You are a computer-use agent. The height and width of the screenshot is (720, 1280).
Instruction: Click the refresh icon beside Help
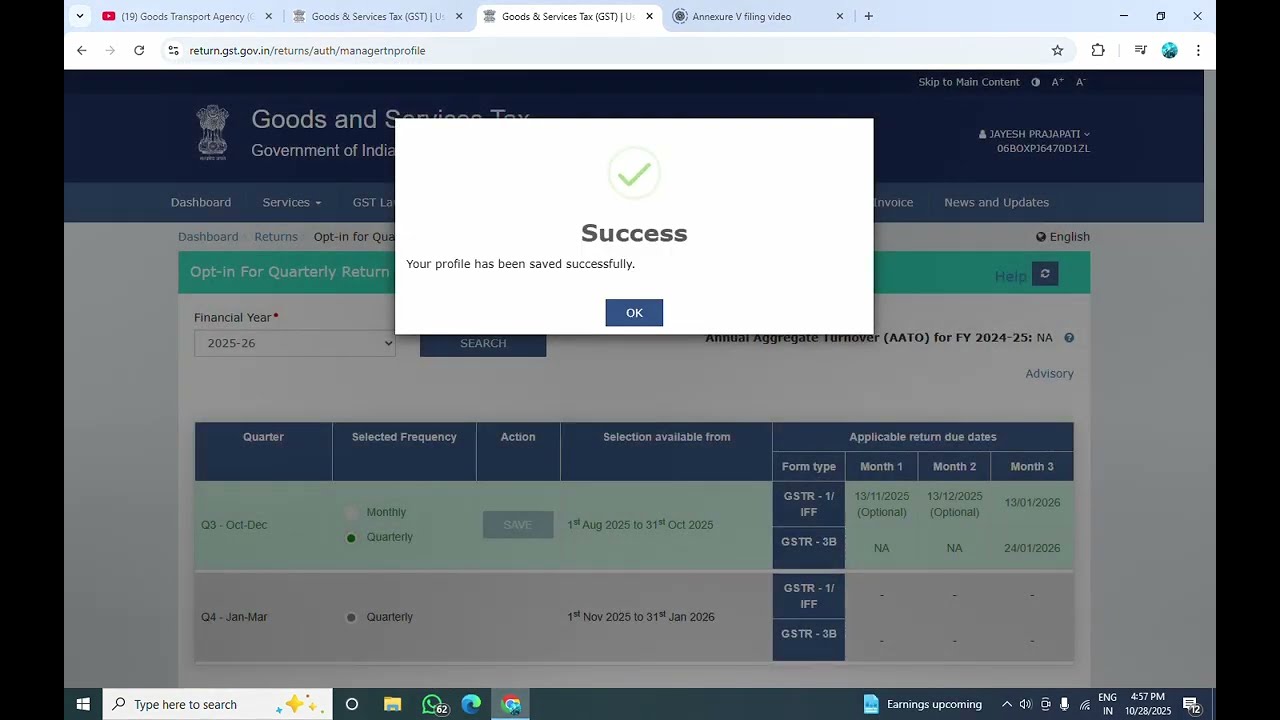[x=1045, y=274]
